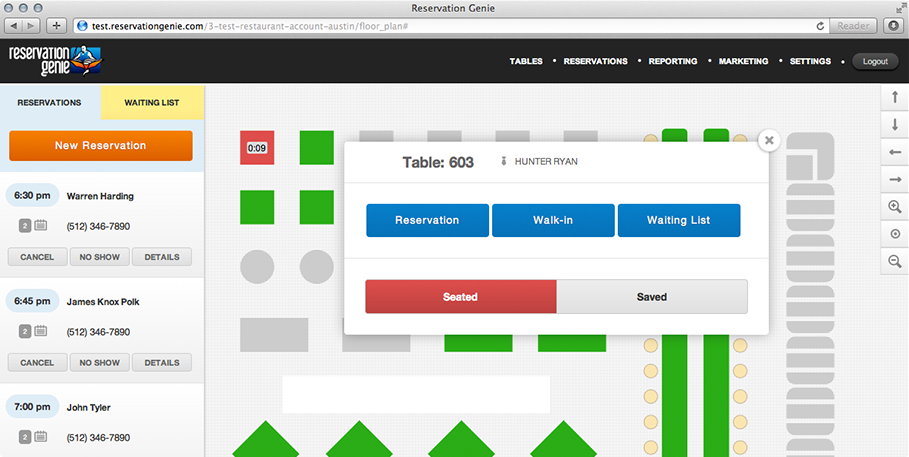Click the orange New Reservation button
909x457 pixels.
tap(101, 146)
